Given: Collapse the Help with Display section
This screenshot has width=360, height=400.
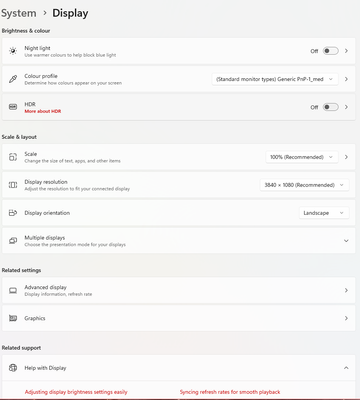Looking at the screenshot, I should point(346,368).
